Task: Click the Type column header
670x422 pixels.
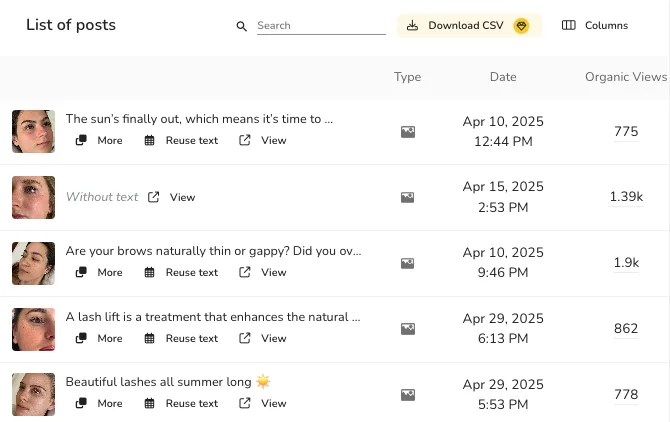Action: coord(407,77)
